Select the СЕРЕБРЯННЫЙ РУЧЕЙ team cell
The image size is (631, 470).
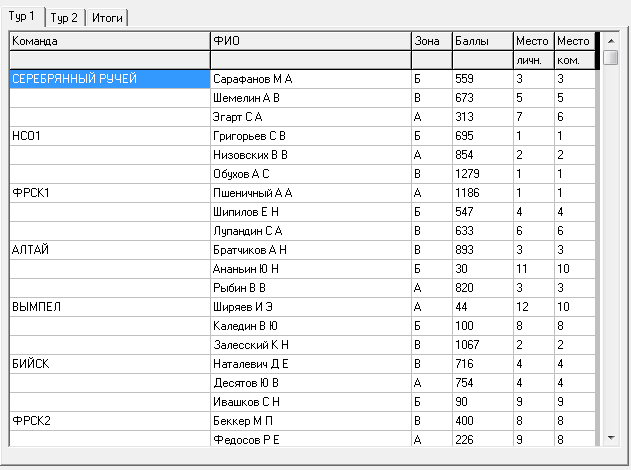click(110, 79)
